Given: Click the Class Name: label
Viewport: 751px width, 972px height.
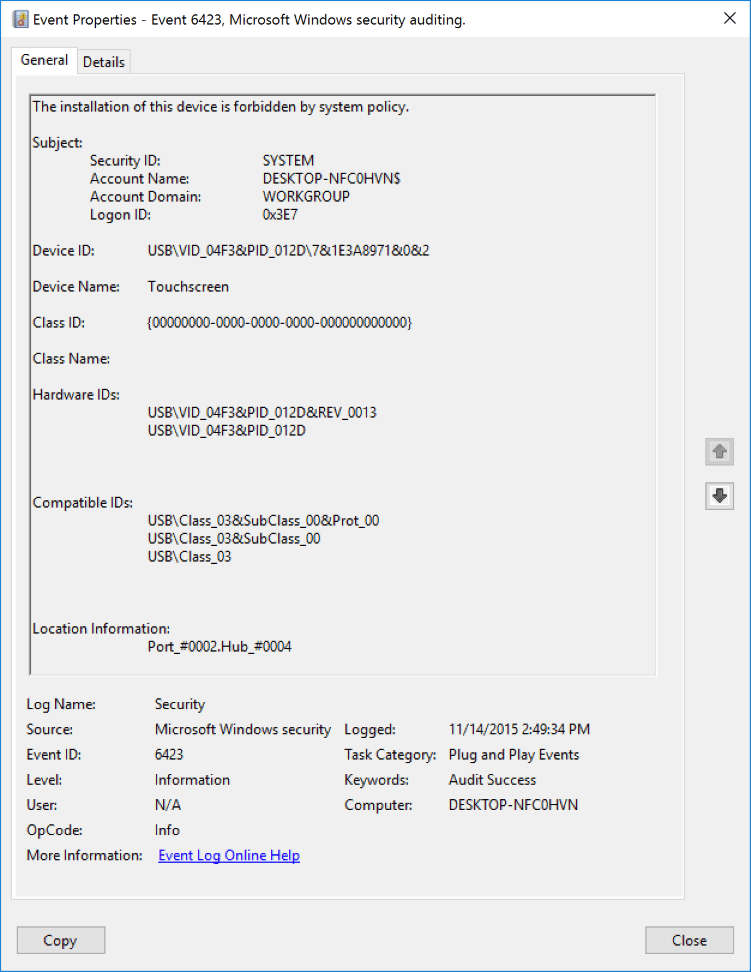Looking at the screenshot, I should click(x=71, y=358).
